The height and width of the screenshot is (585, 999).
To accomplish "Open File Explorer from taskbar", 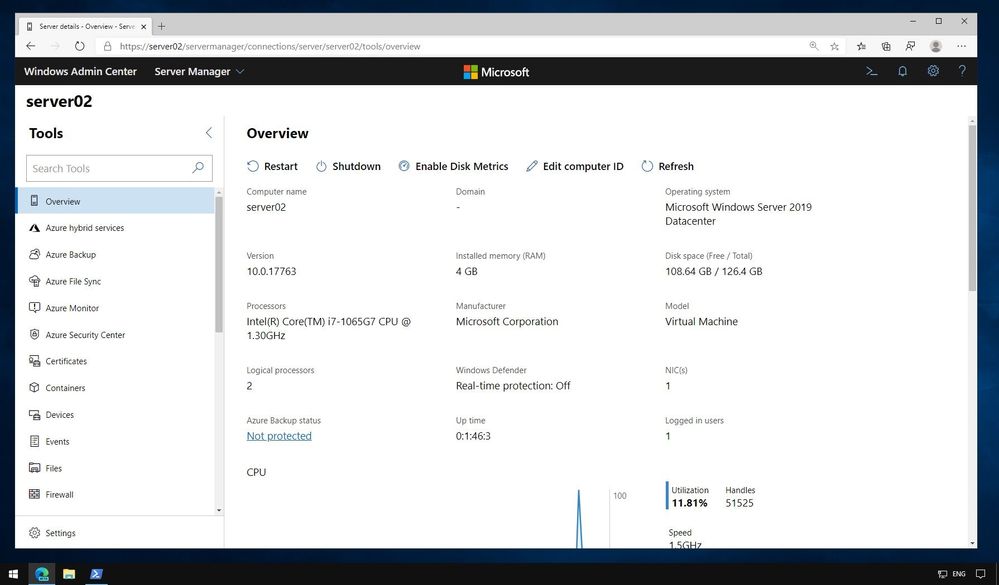I will click(69, 574).
